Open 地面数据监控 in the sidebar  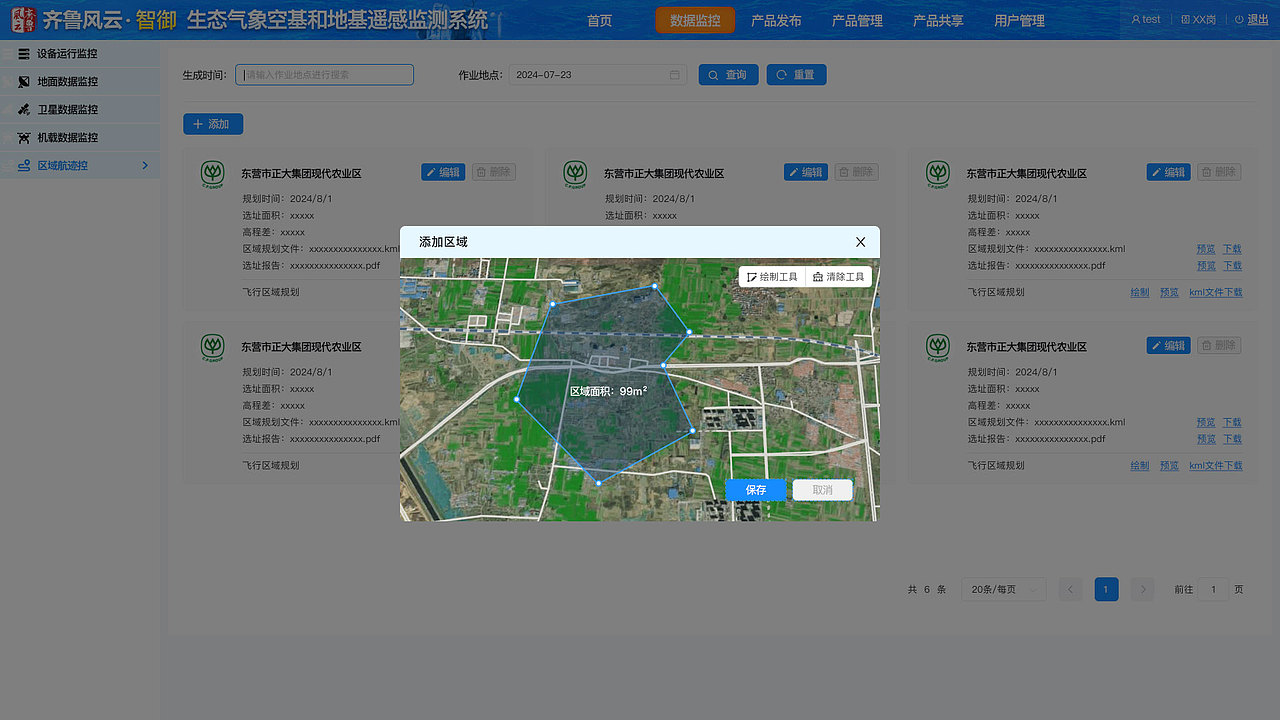pos(80,82)
